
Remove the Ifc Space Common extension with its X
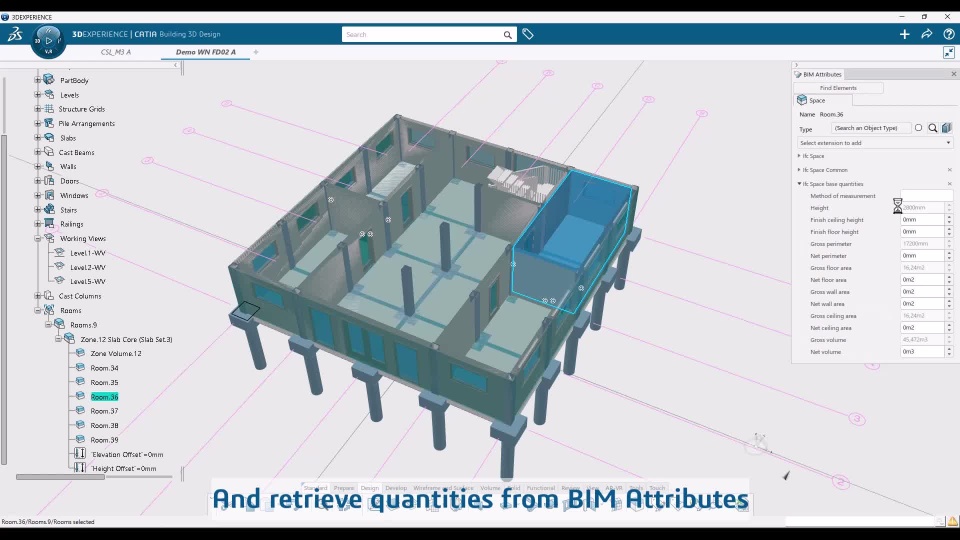coord(950,170)
